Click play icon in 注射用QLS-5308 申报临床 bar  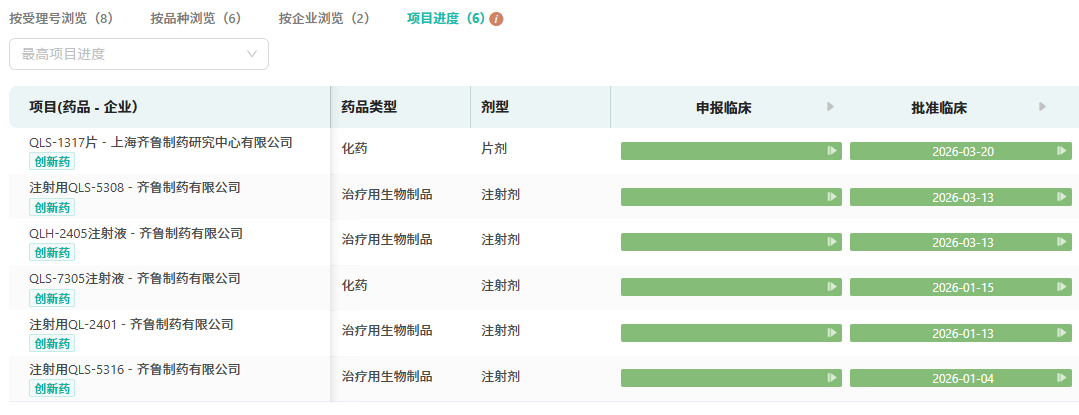coord(831,196)
